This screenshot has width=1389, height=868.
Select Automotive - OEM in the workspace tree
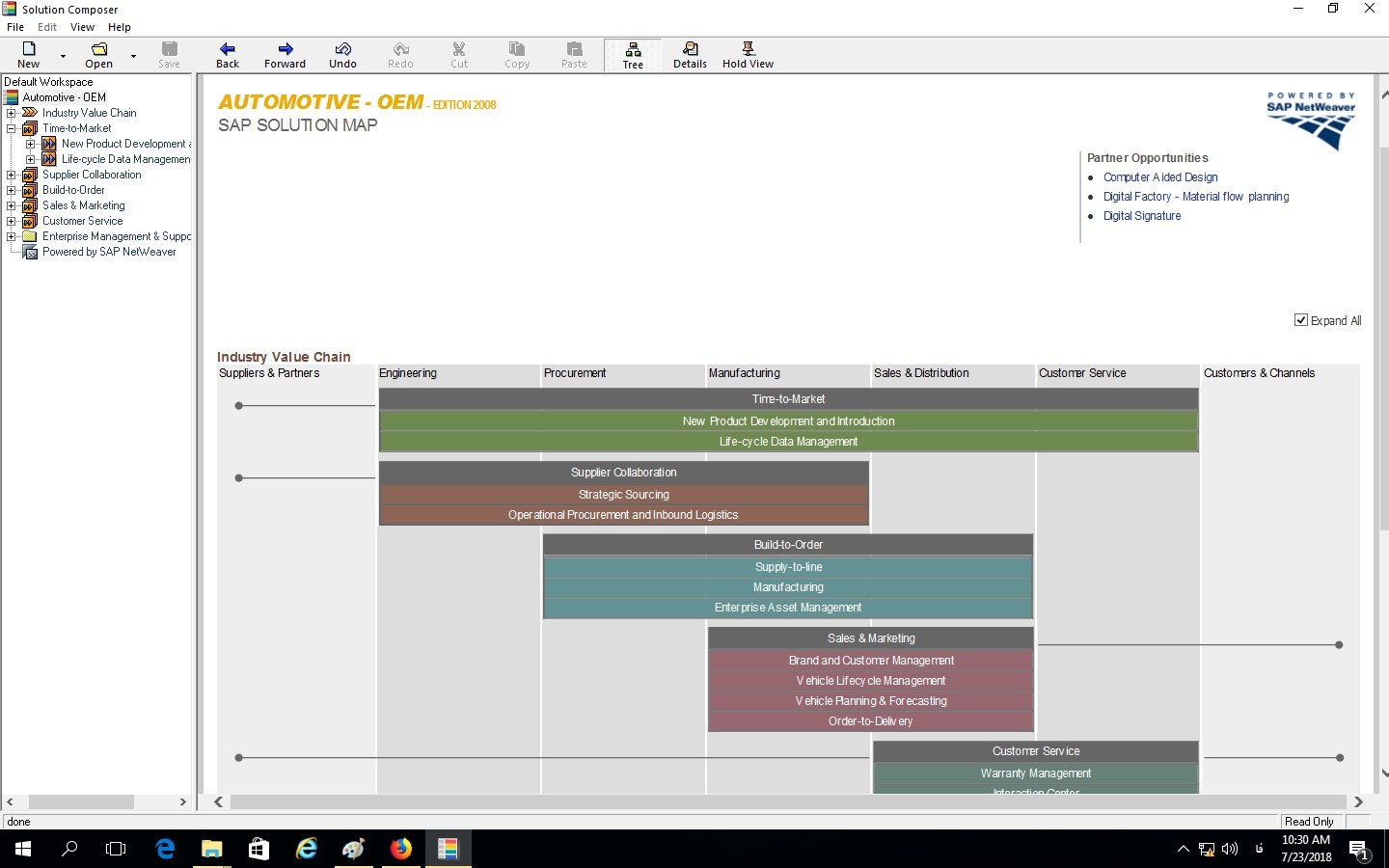pyautogui.click(x=64, y=97)
